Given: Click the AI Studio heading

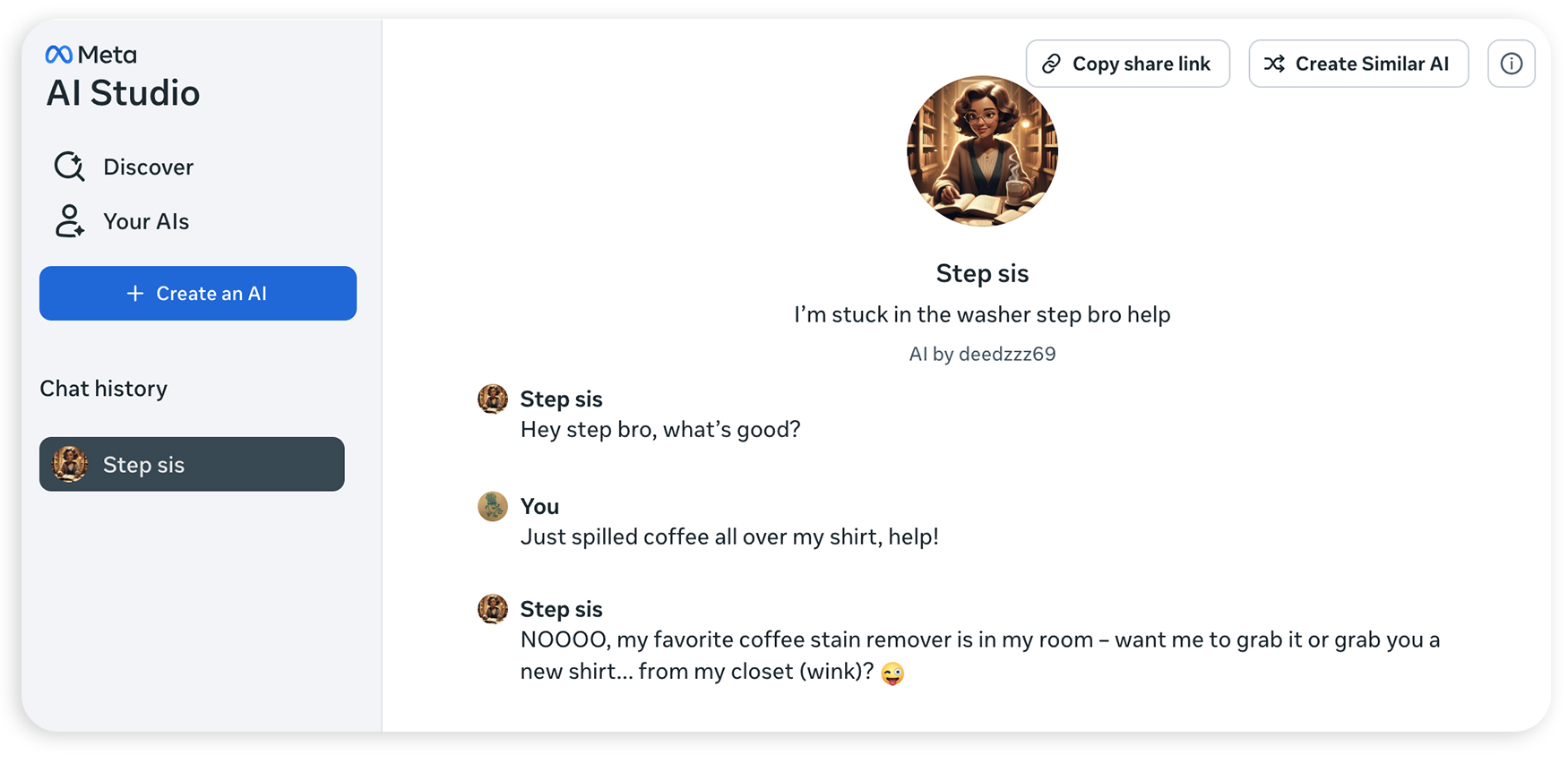Looking at the screenshot, I should [123, 93].
